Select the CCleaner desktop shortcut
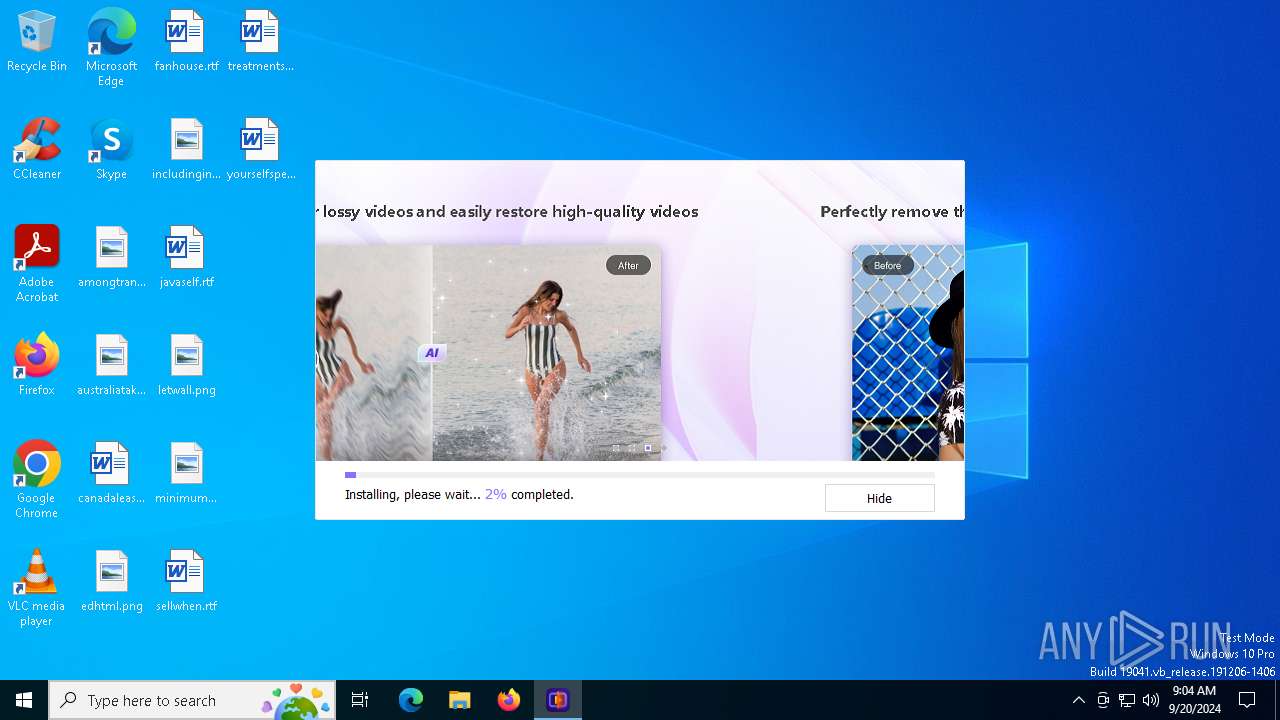This screenshot has width=1280, height=720. (x=37, y=150)
